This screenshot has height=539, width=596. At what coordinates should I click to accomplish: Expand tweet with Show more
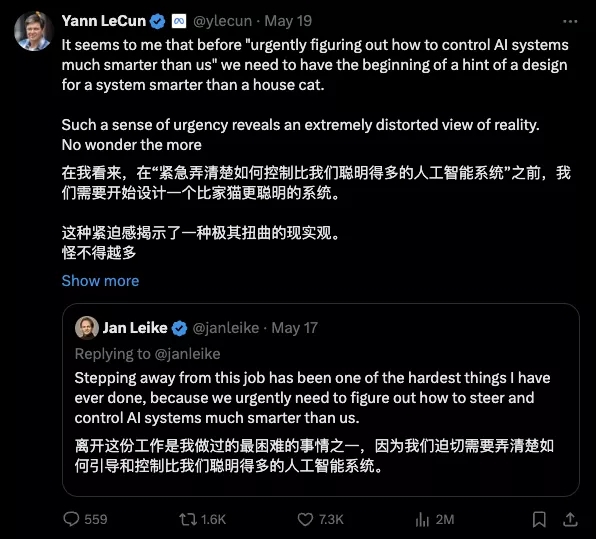[x=100, y=281]
